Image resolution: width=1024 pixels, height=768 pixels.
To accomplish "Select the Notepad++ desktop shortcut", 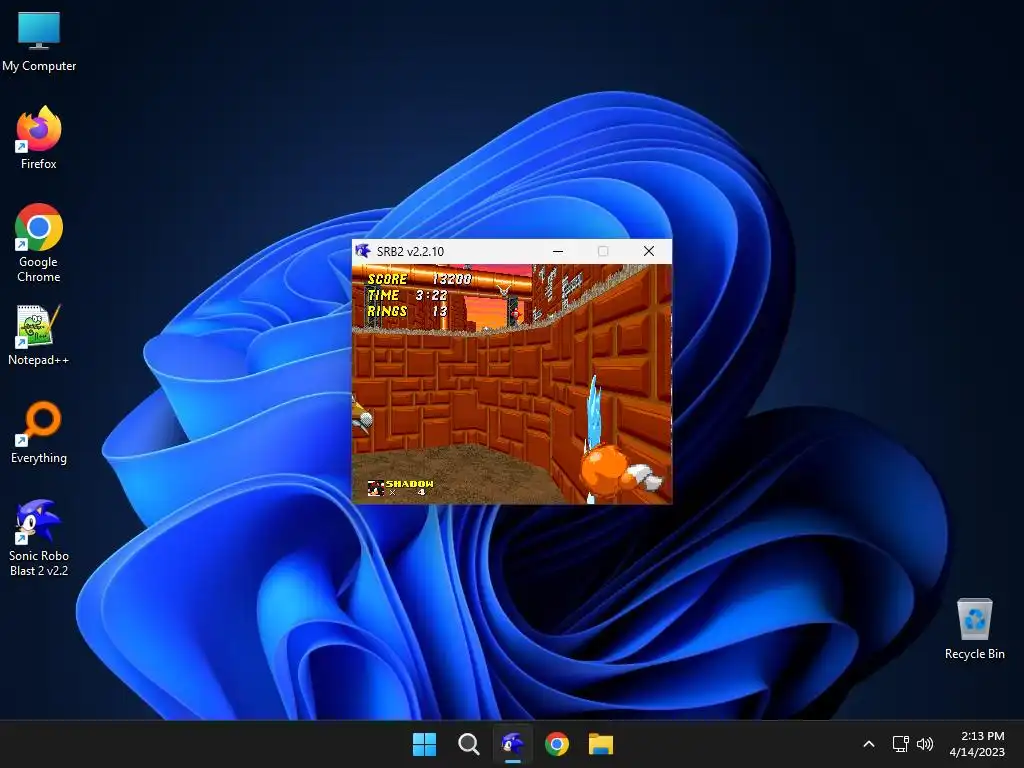I will click(x=39, y=335).
